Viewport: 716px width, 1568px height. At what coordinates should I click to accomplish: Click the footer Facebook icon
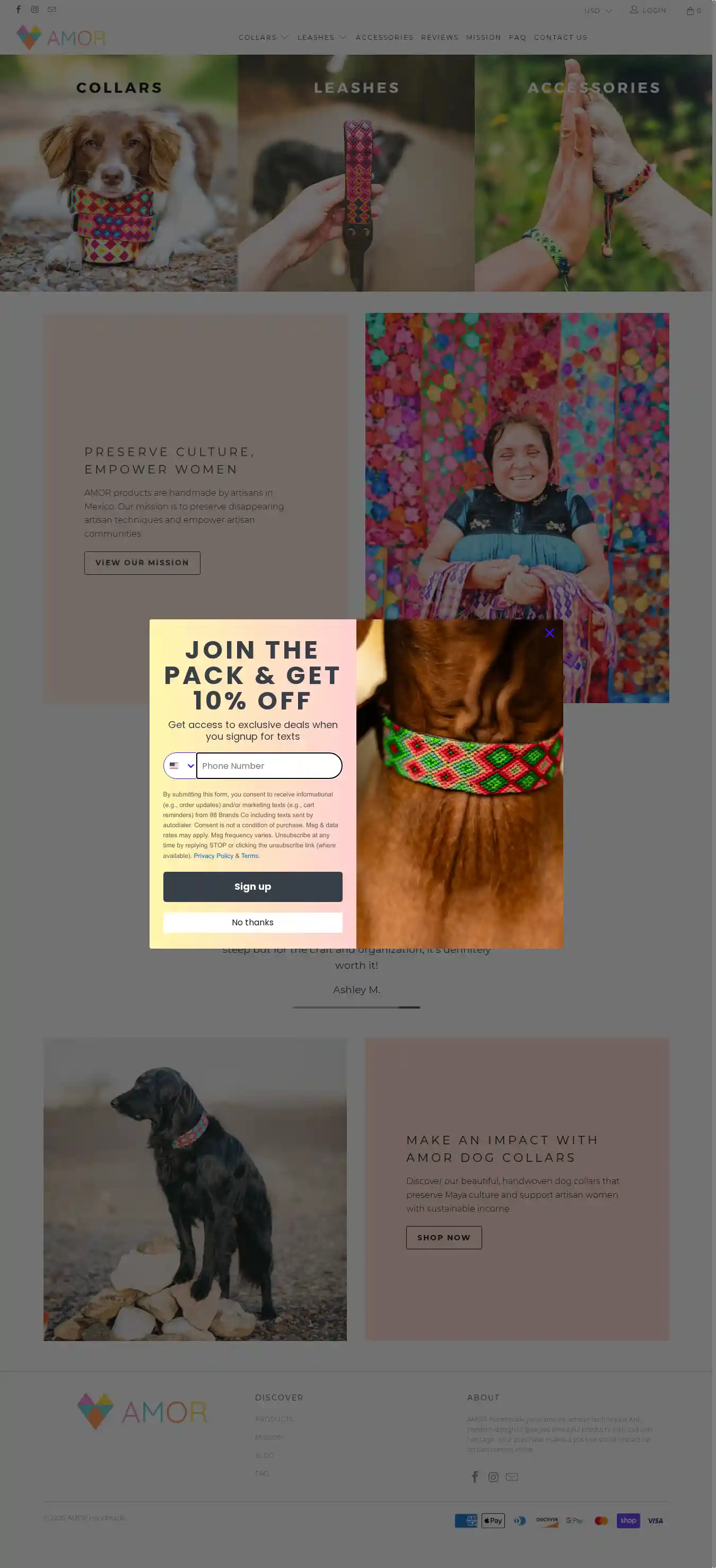pos(475,1477)
